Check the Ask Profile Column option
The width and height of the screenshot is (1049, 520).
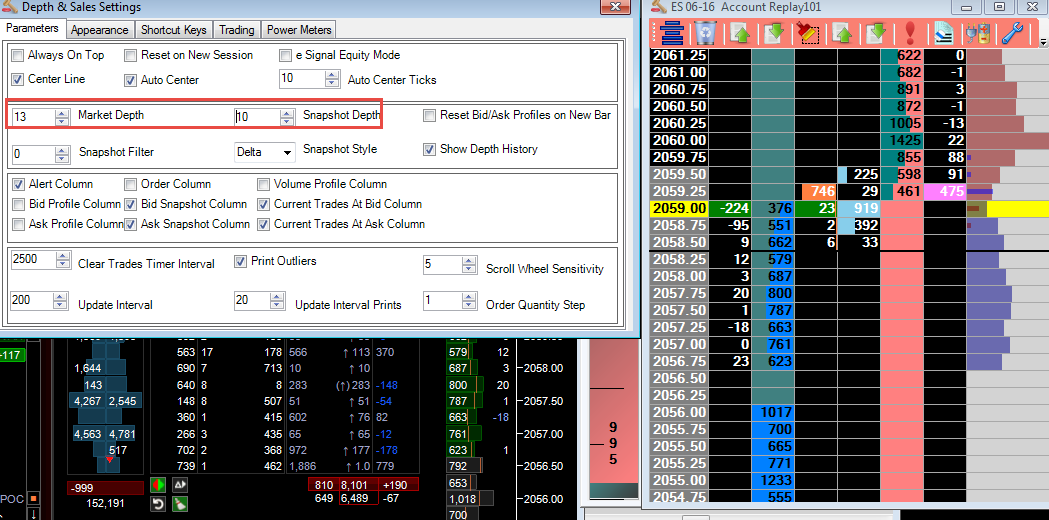click(18, 224)
